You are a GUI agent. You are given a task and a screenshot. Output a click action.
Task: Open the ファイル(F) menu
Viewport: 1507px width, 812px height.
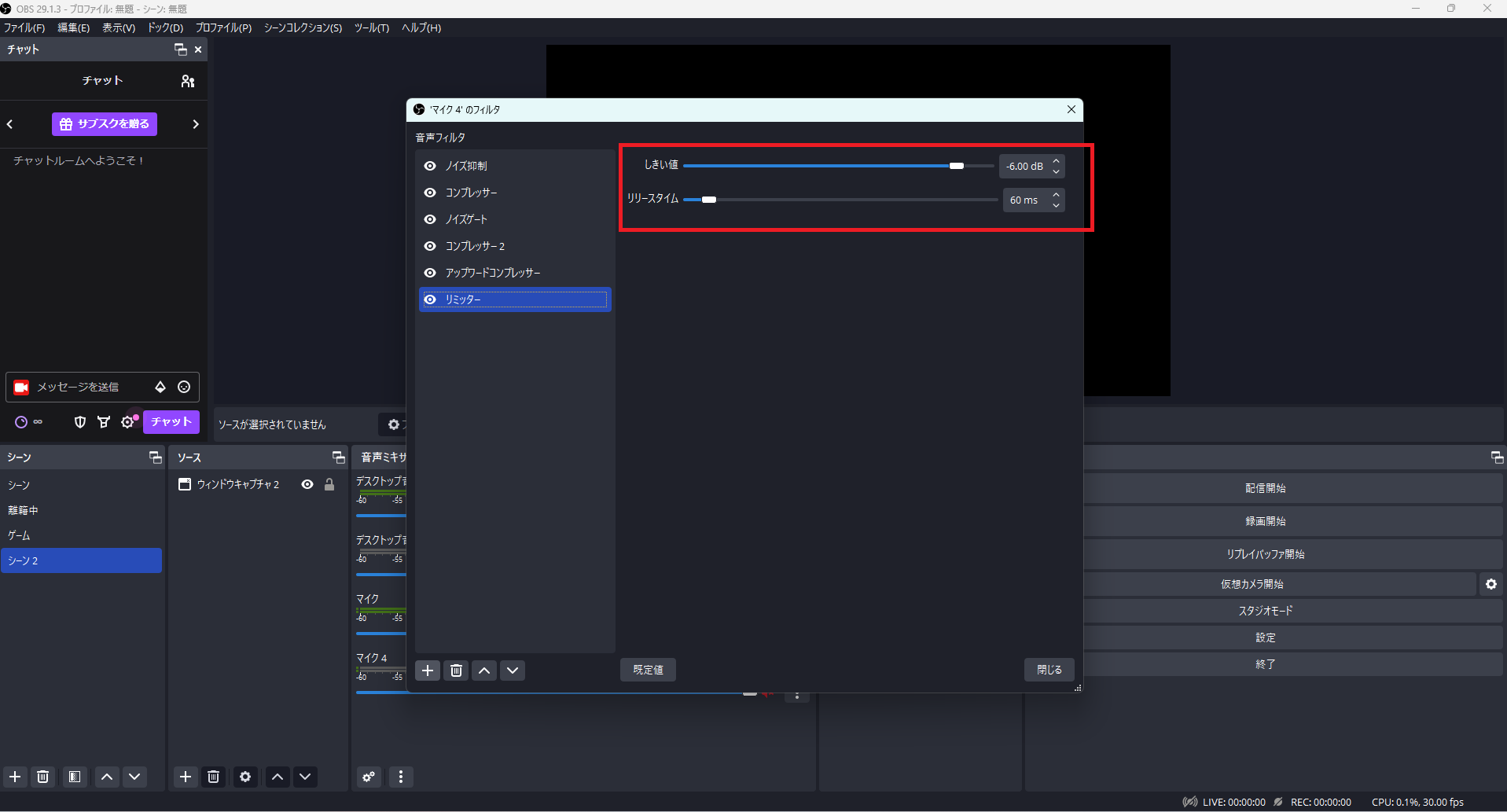(x=24, y=28)
